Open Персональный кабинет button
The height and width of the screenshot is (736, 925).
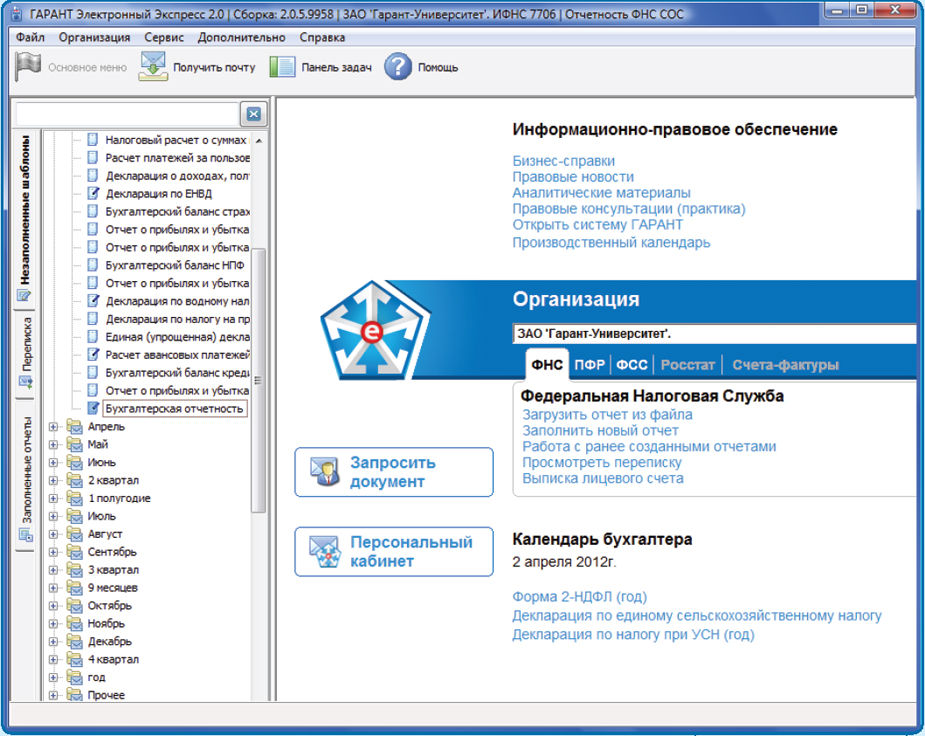pos(394,551)
